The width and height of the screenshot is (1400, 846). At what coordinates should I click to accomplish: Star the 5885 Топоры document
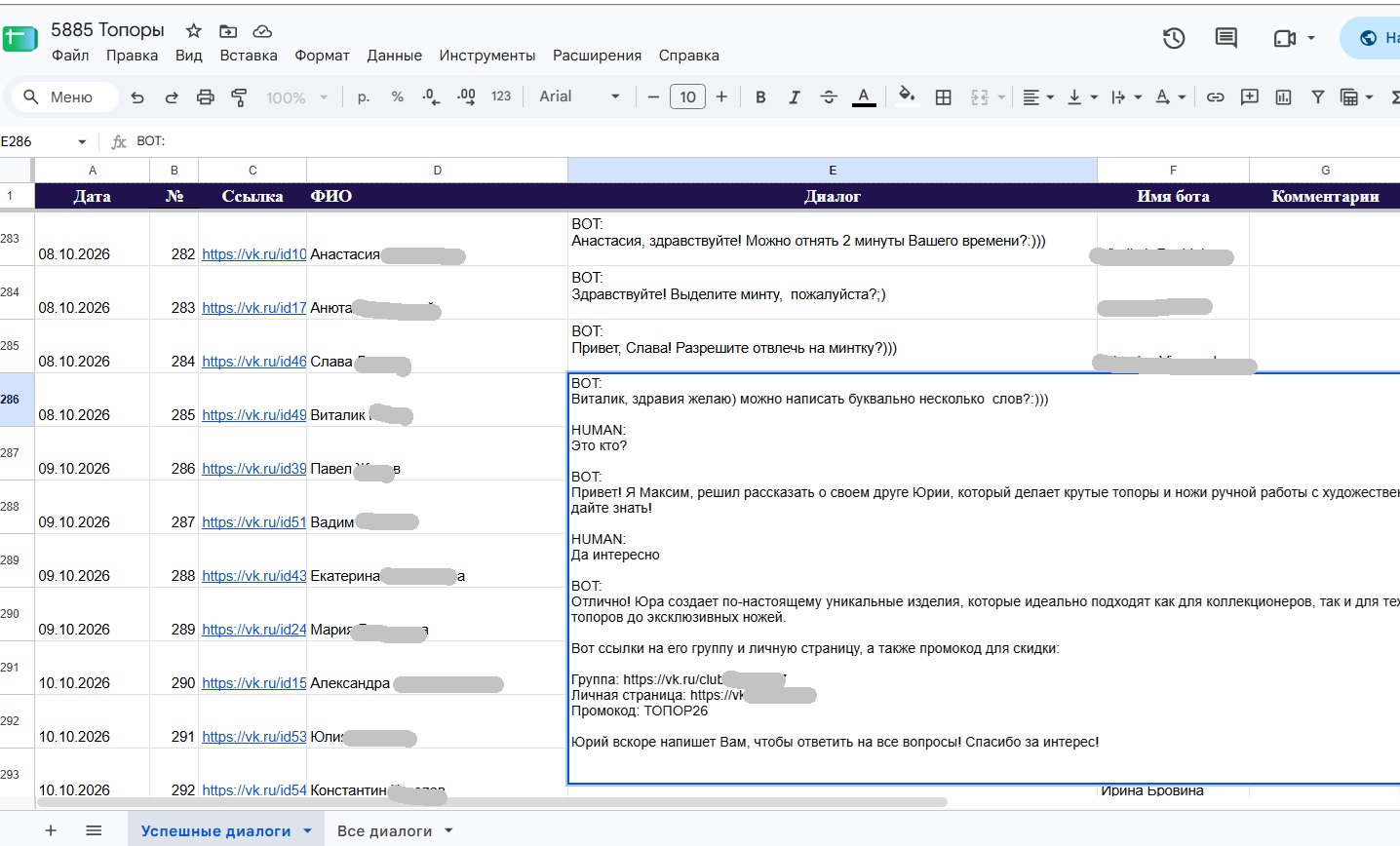tap(194, 30)
